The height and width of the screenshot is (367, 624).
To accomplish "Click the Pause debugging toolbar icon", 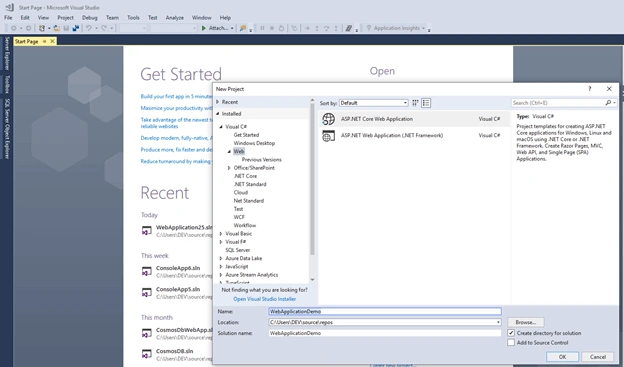I will tap(262, 28).
